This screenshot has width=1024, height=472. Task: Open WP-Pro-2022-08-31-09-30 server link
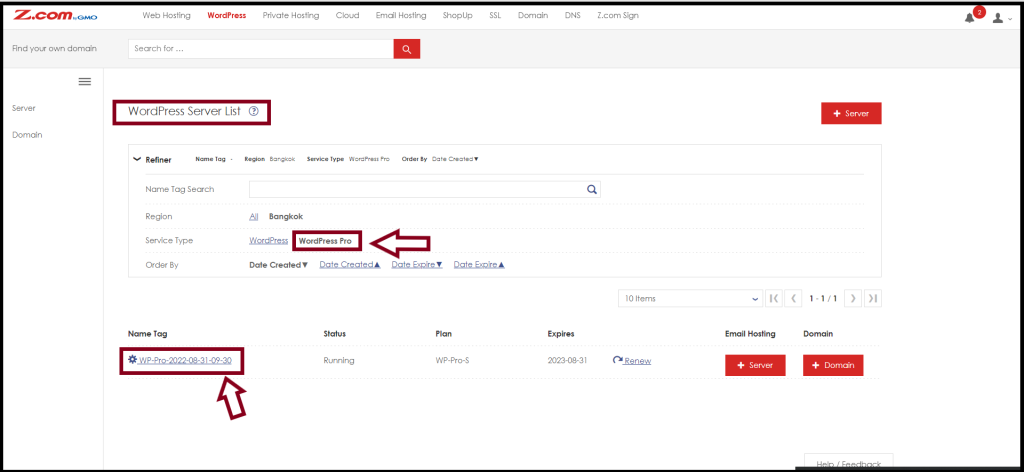tap(185, 360)
